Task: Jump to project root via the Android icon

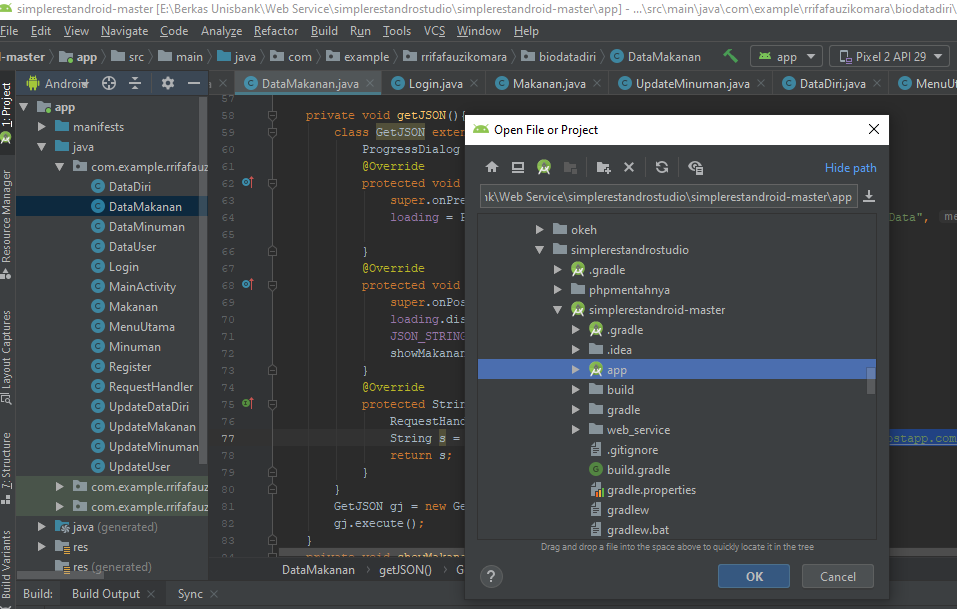Action: [x=544, y=167]
